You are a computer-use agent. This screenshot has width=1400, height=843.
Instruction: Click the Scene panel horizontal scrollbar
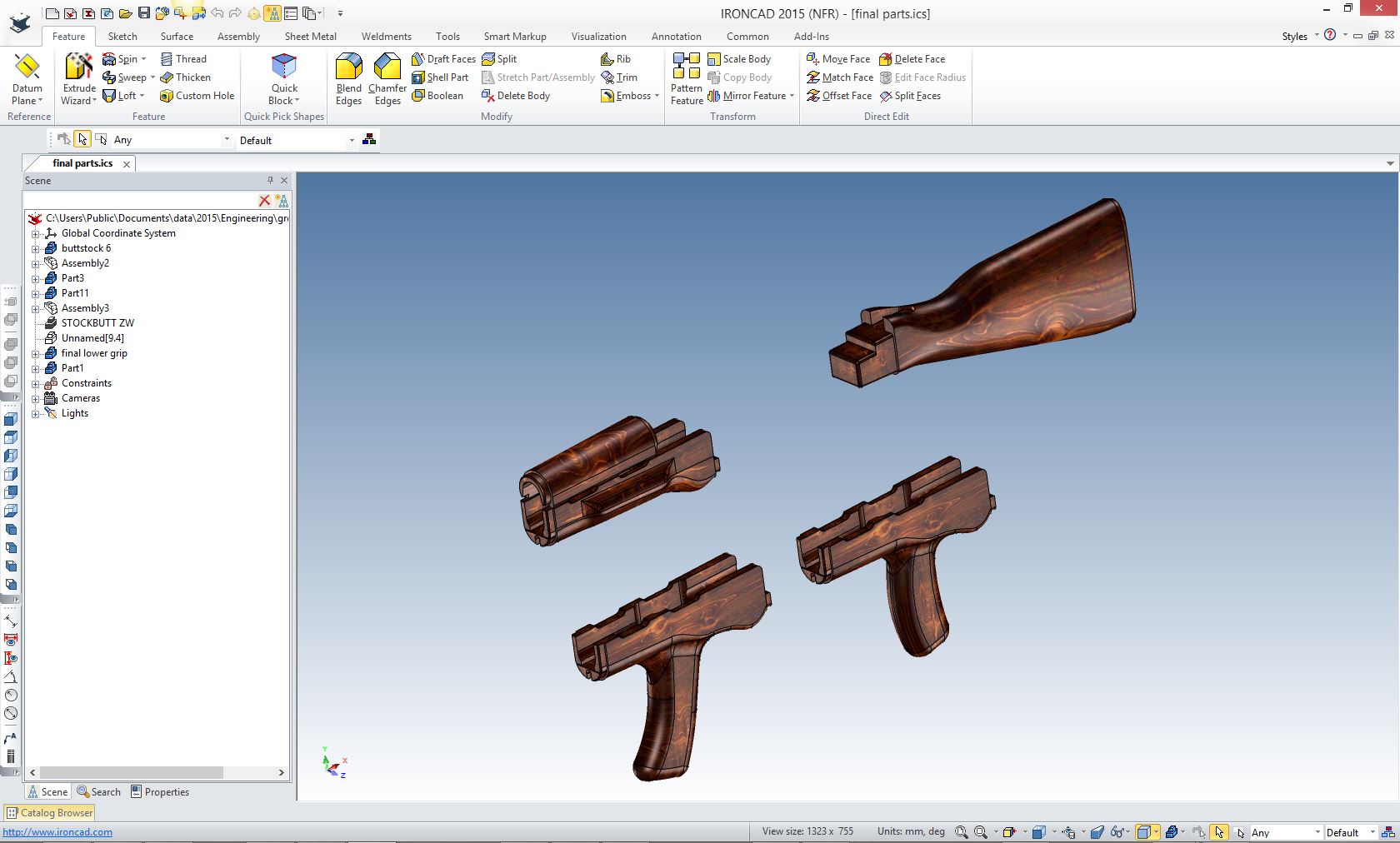point(132,773)
